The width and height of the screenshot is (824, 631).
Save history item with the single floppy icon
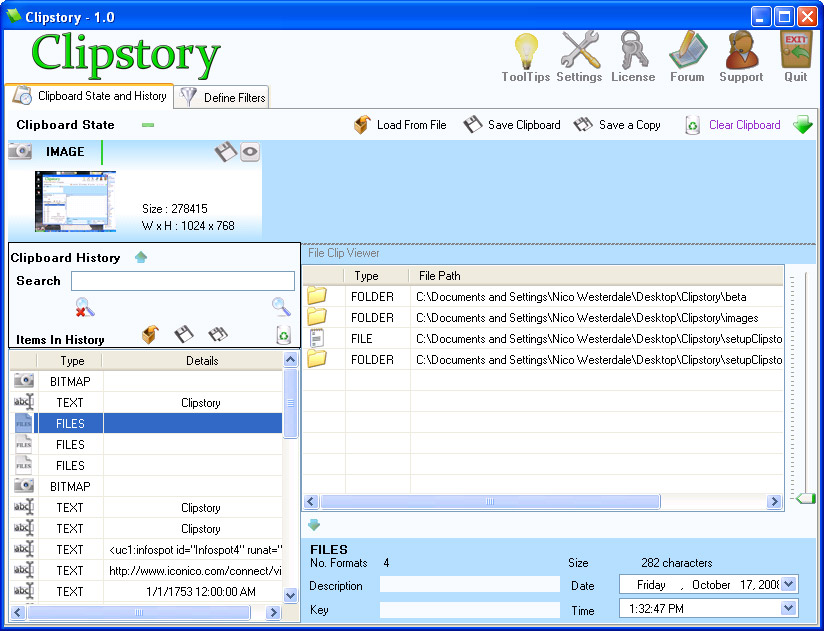pyautogui.click(x=183, y=335)
